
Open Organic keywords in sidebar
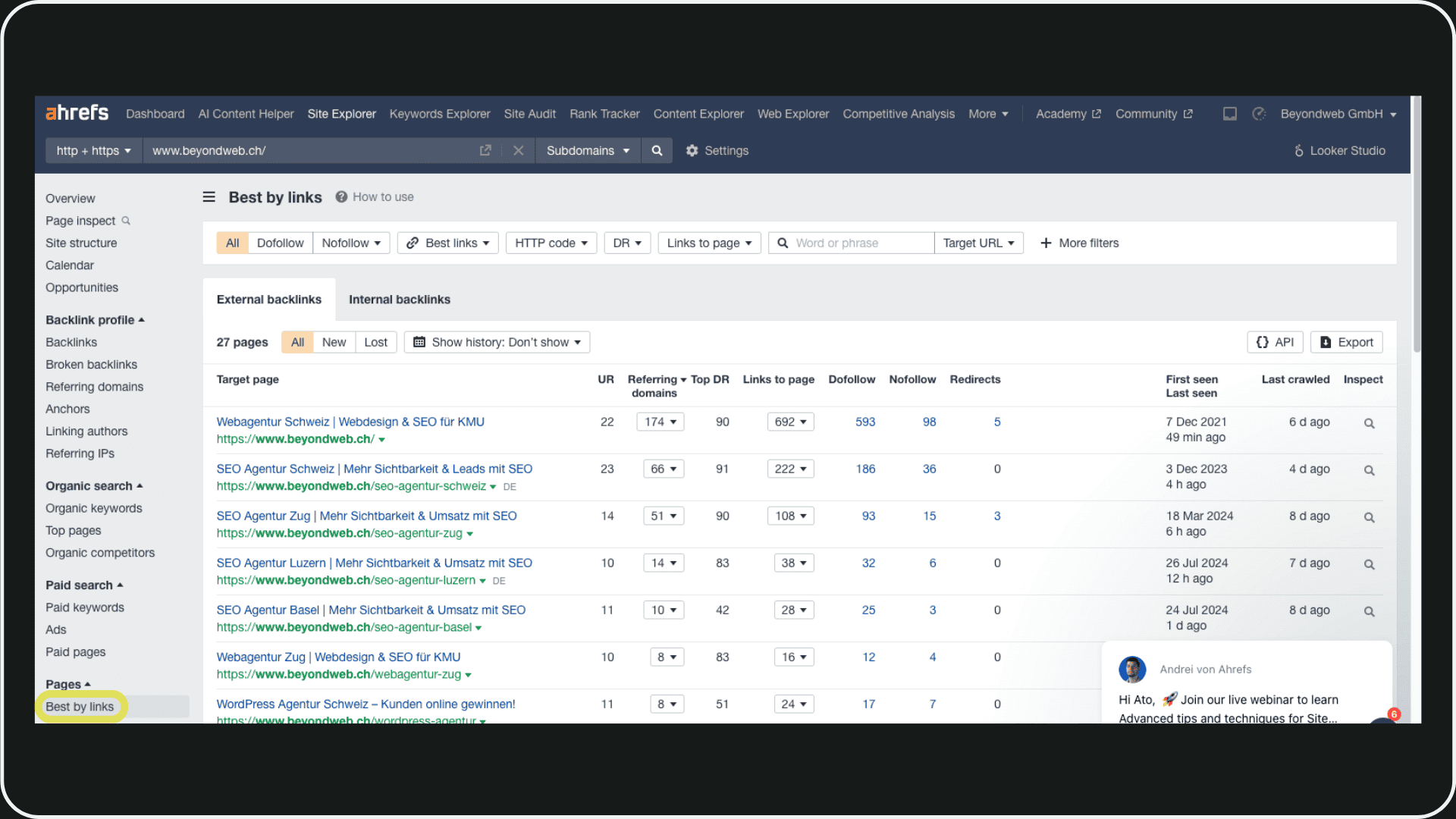click(x=93, y=508)
